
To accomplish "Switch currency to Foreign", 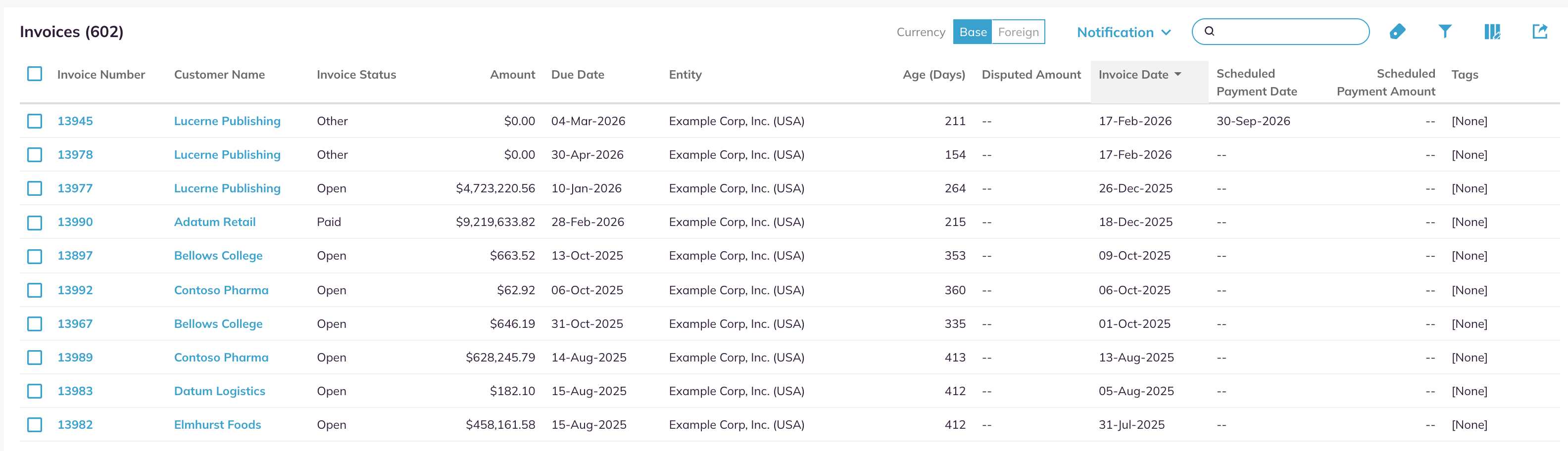I will coord(1018,32).
